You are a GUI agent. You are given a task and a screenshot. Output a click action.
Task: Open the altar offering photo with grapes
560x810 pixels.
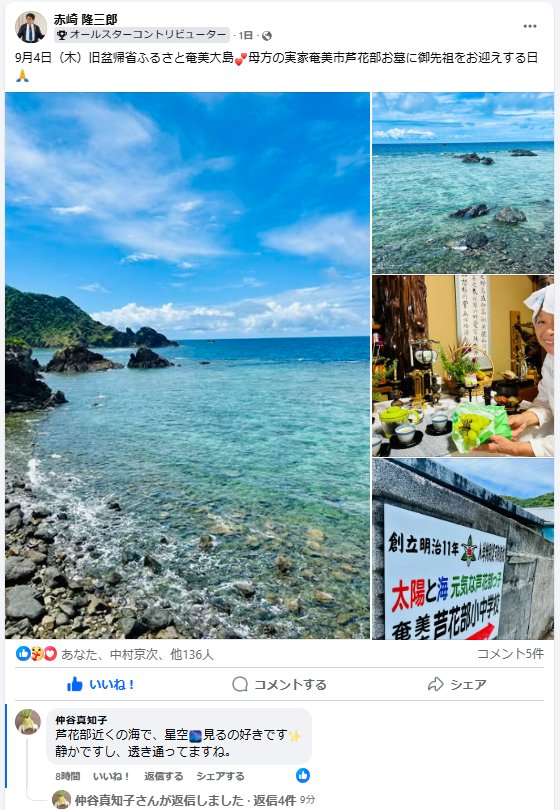tap(463, 366)
